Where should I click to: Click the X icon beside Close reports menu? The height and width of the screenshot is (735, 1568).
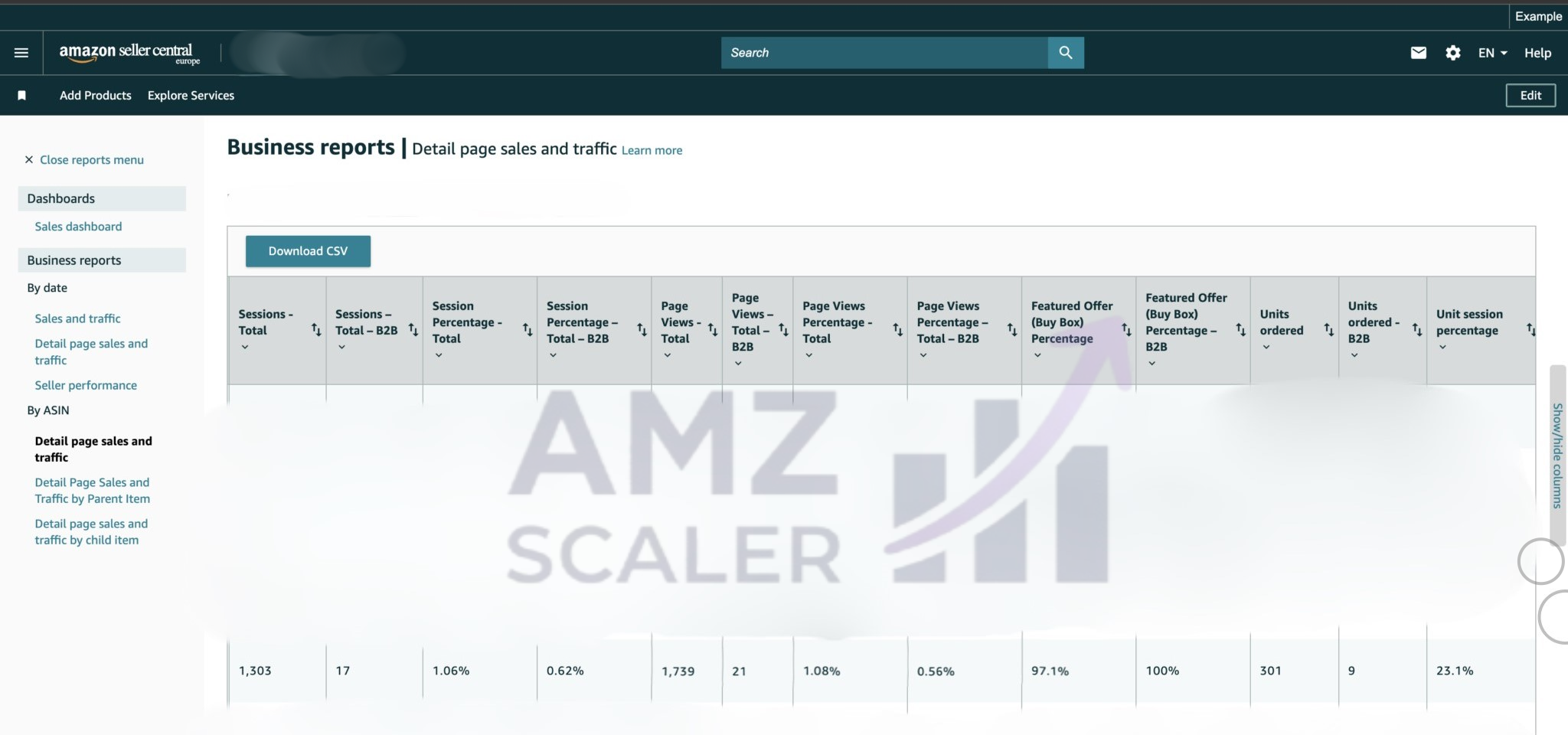tap(29, 160)
